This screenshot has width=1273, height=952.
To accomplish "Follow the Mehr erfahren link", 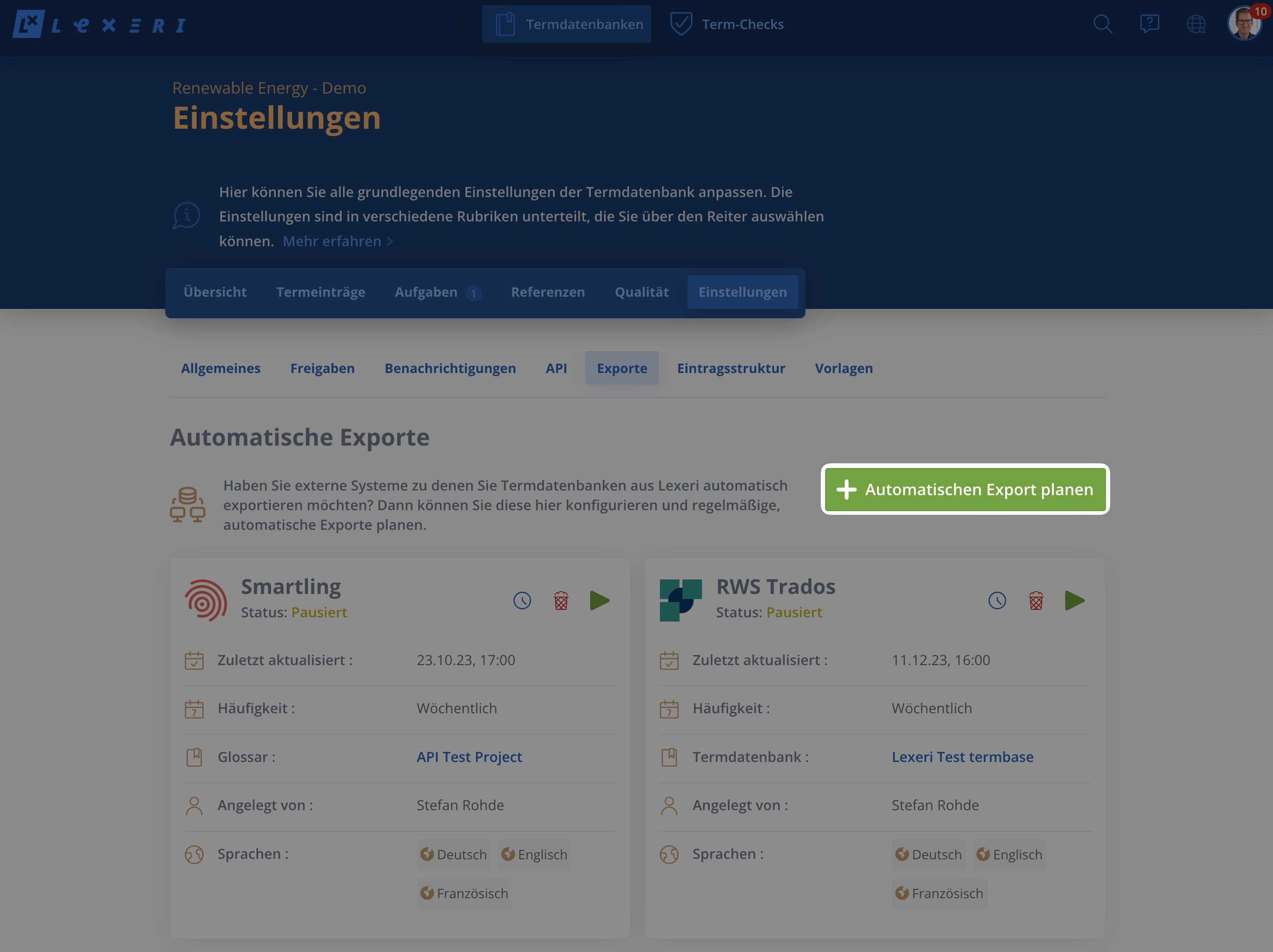I will (338, 241).
